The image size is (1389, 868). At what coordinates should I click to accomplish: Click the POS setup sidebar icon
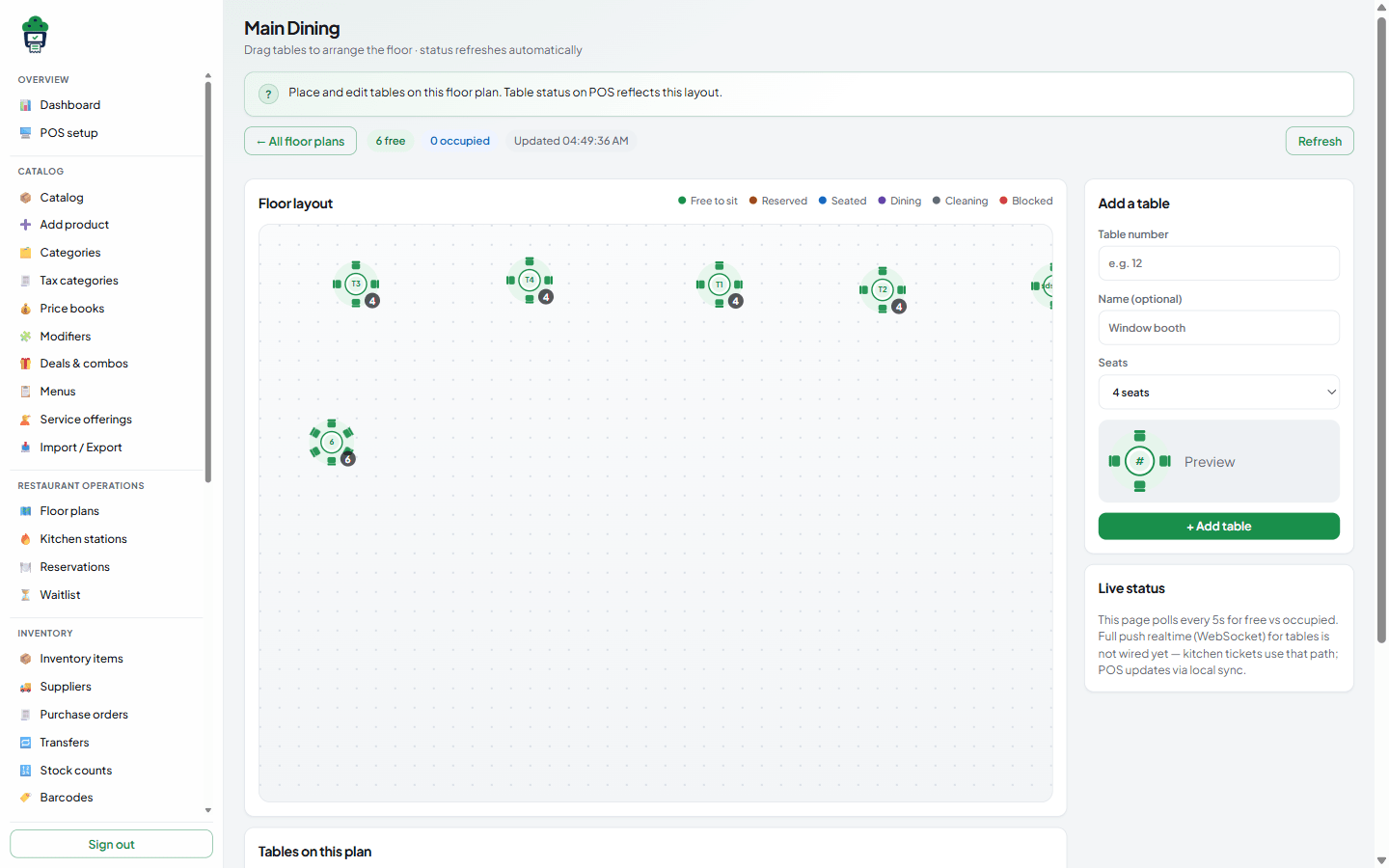click(25, 133)
